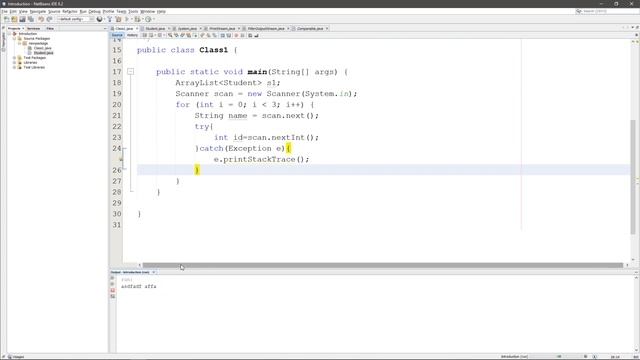
Task: Select Student.java in the Projects tree
Action: (x=43, y=53)
